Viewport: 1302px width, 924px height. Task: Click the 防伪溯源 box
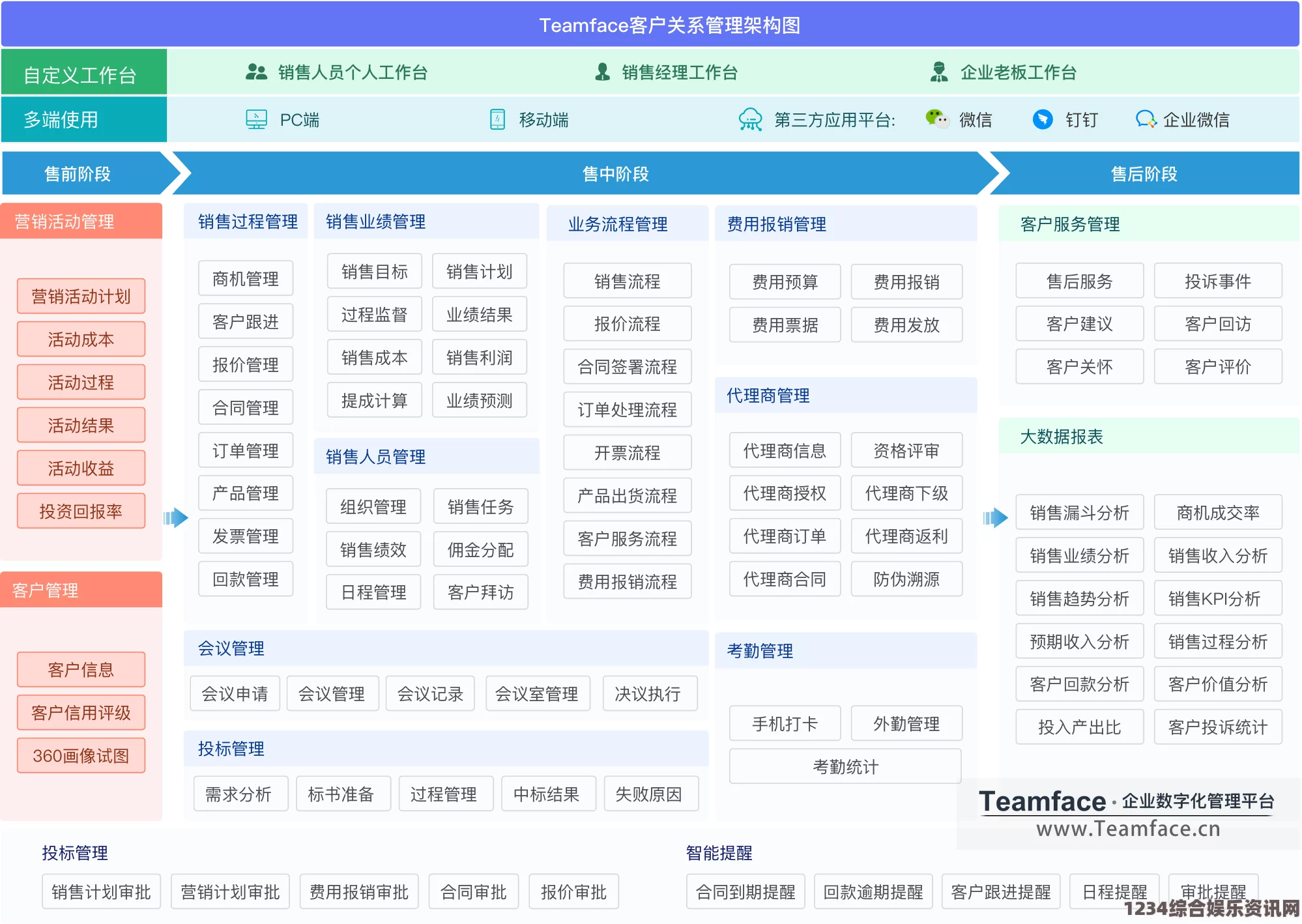coord(907,579)
